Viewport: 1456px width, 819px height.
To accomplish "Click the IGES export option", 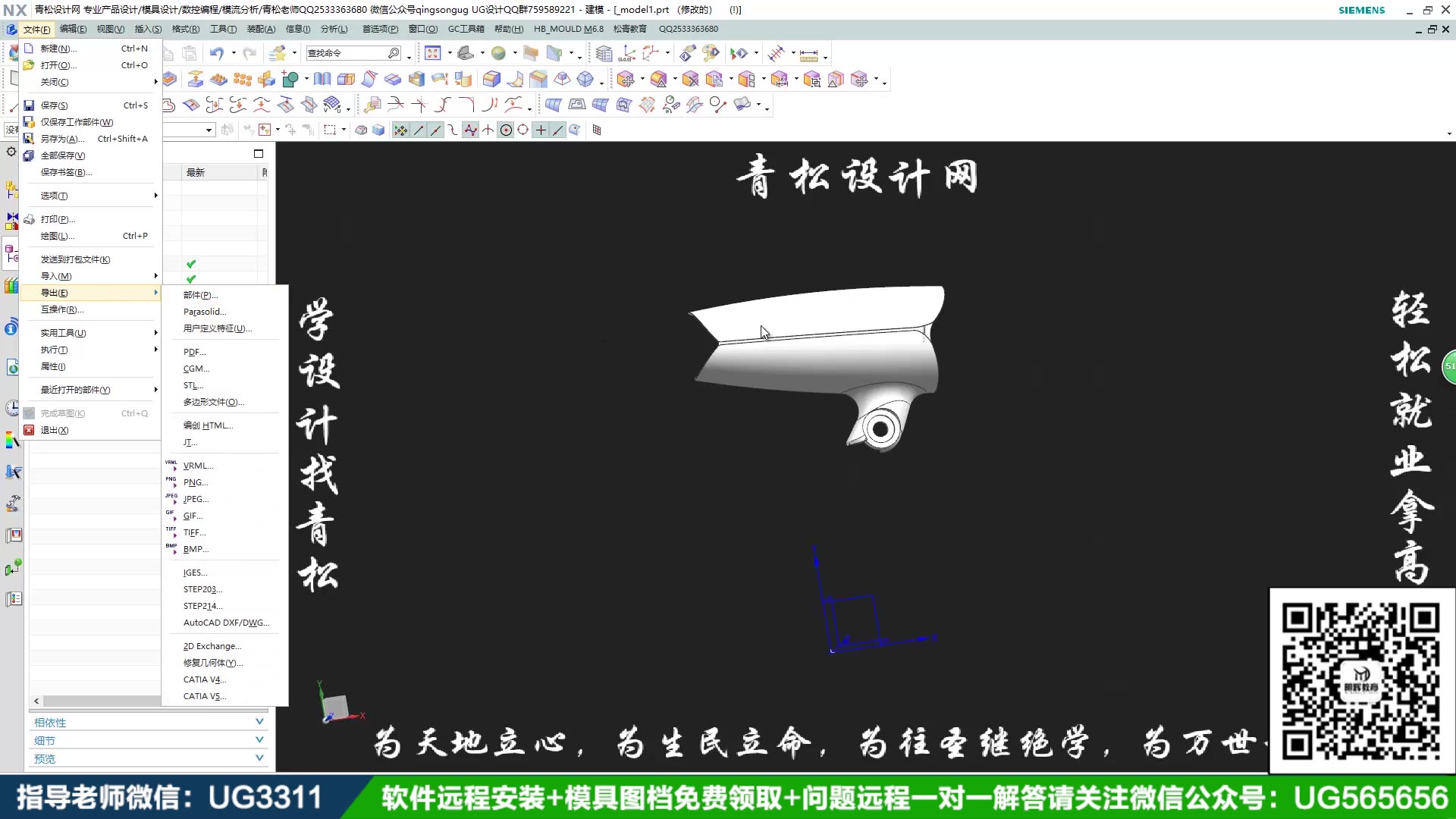I will (x=194, y=572).
